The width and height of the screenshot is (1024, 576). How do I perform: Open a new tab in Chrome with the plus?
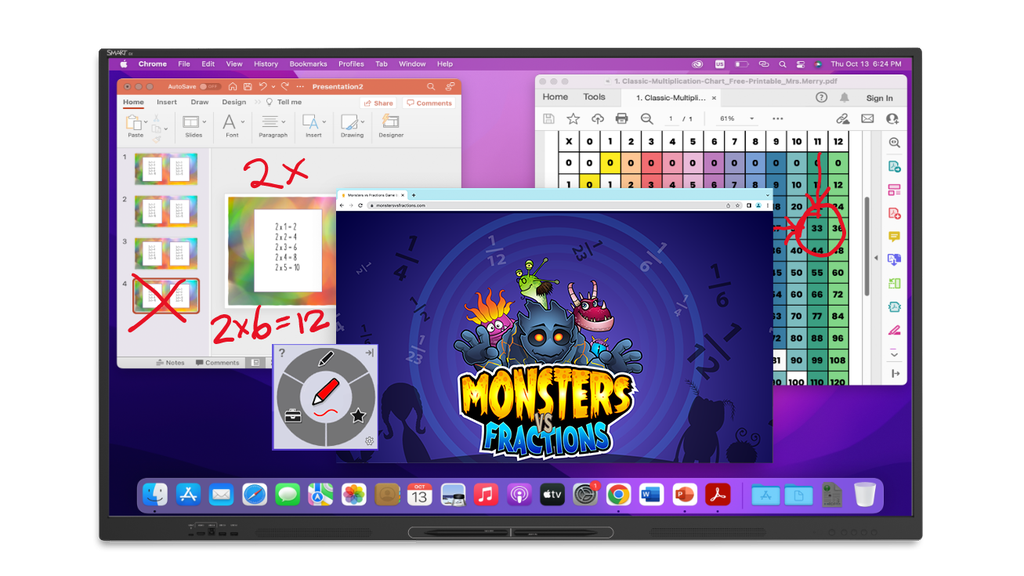point(413,195)
